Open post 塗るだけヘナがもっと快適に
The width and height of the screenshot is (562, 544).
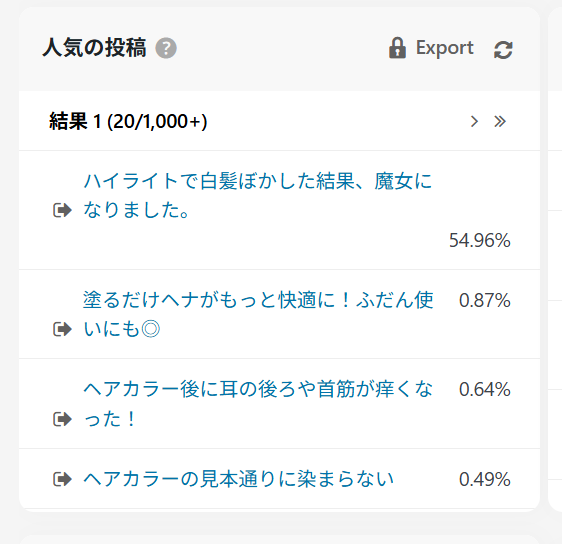(x=258, y=314)
